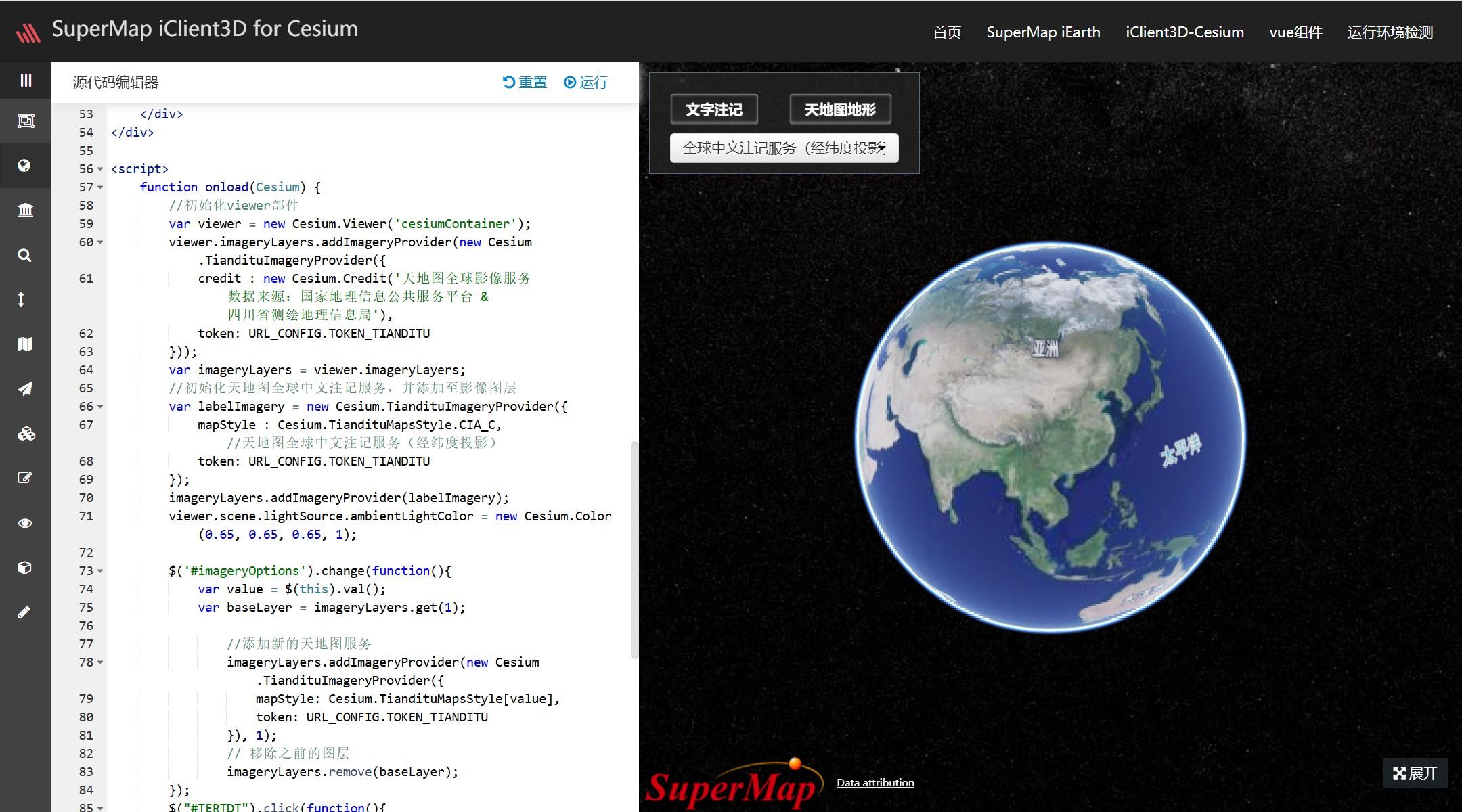Select the folded map icon in sidebar
Viewport: 1462px width, 812px height.
(25, 344)
